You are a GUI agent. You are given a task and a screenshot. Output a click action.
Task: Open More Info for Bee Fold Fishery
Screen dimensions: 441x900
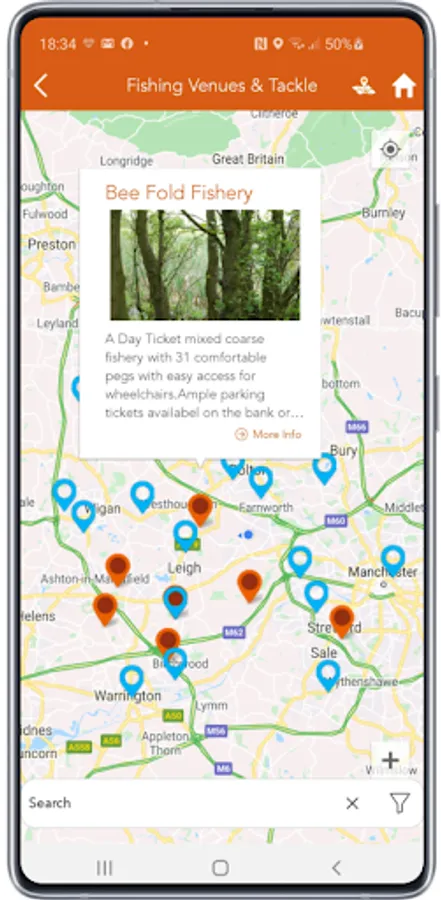[x=268, y=434]
